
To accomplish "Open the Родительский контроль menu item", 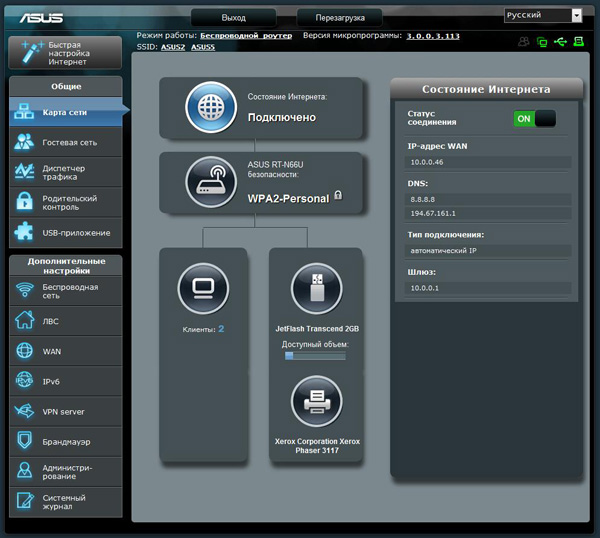I will [66, 202].
